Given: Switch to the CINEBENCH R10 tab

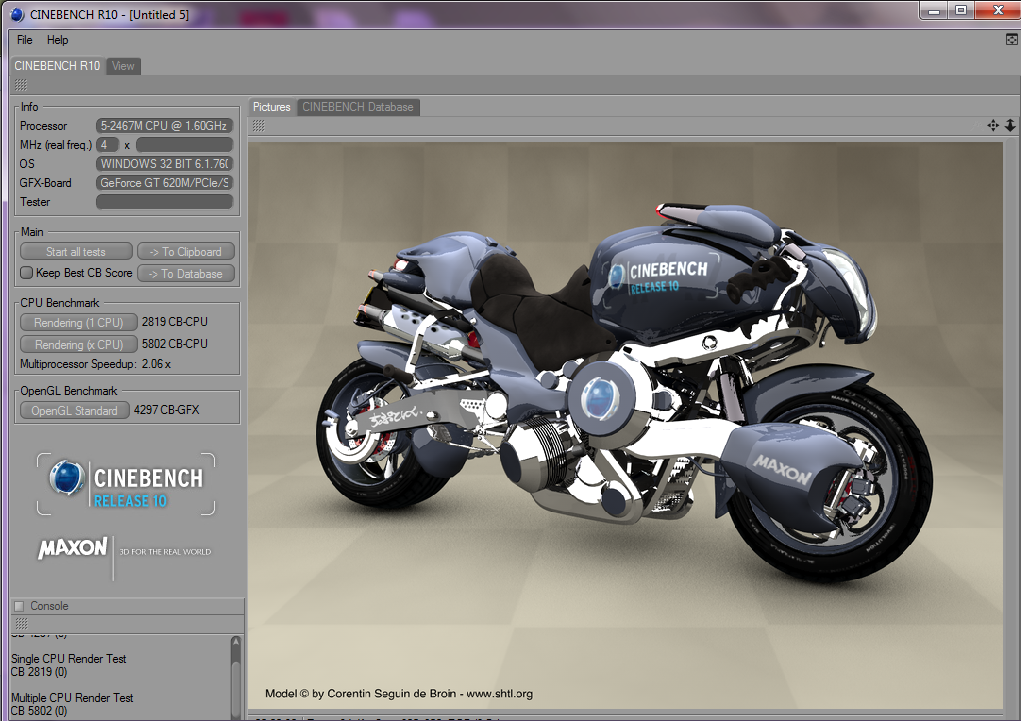Looking at the screenshot, I should (x=57, y=66).
